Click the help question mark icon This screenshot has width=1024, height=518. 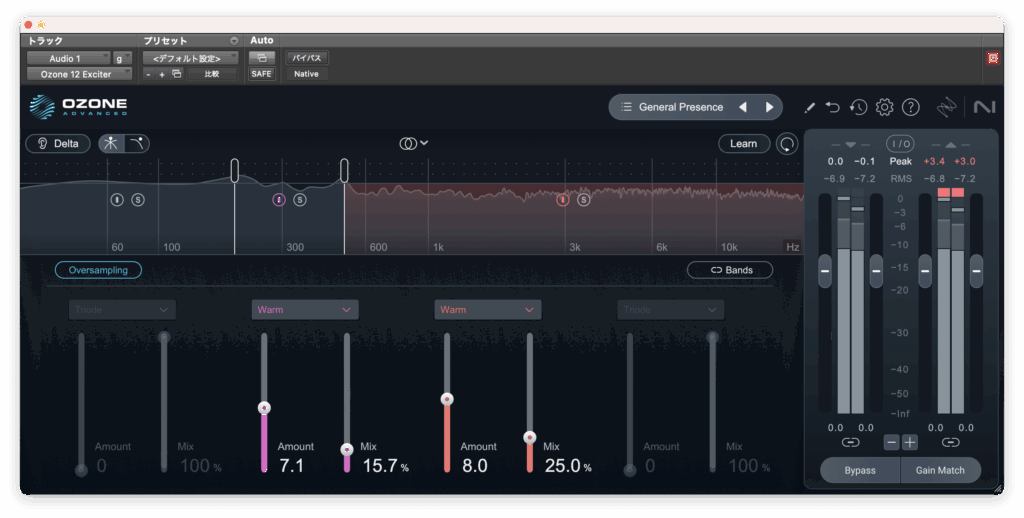[910, 107]
